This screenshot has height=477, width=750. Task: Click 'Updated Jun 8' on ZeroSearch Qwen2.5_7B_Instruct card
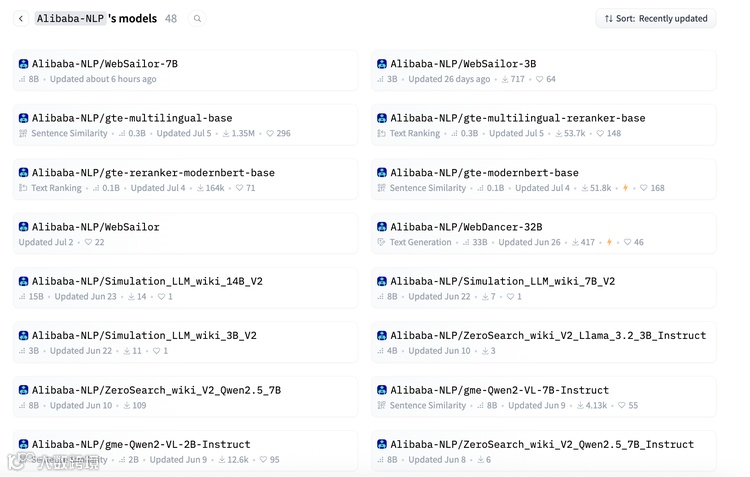[437, 460]
